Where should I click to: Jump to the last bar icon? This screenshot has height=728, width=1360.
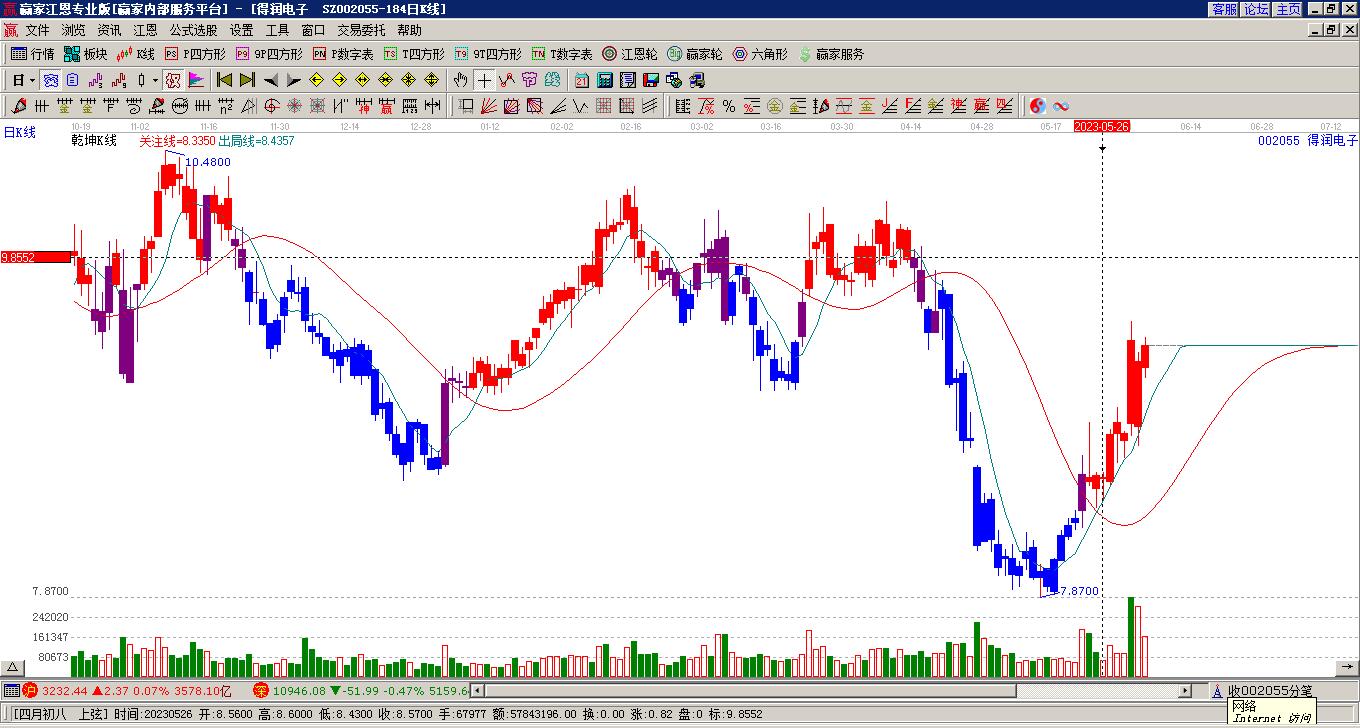tap(246, 80)
